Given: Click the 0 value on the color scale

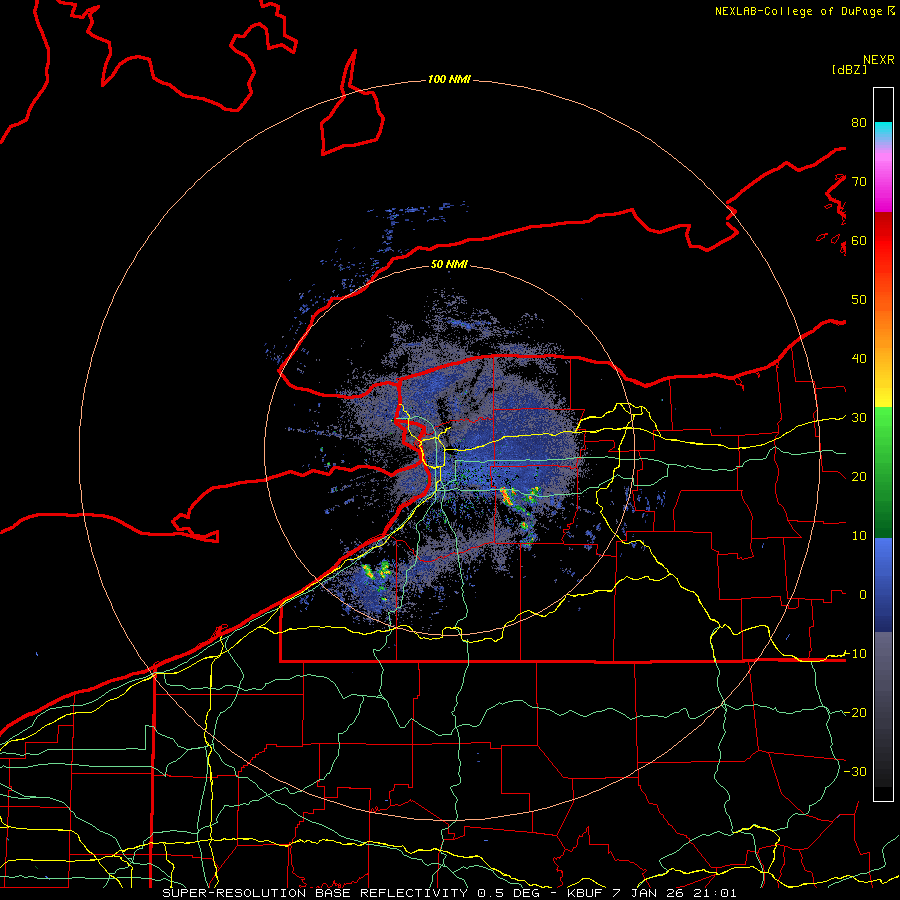Looking at the screenshot, I should (x=863, y=595).
